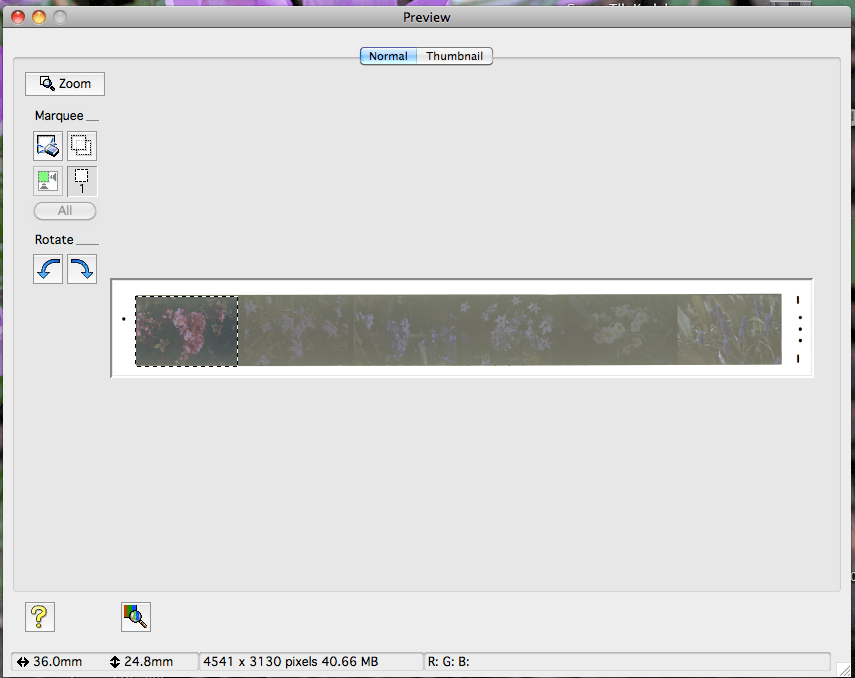Rotate the image left (counterclockwise arrow)
Screen dimensions: 855x678
48,268
